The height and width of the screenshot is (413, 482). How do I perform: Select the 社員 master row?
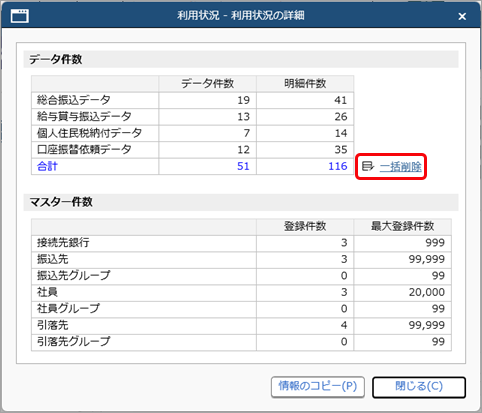pyautogui.click(x=241, y=292)
